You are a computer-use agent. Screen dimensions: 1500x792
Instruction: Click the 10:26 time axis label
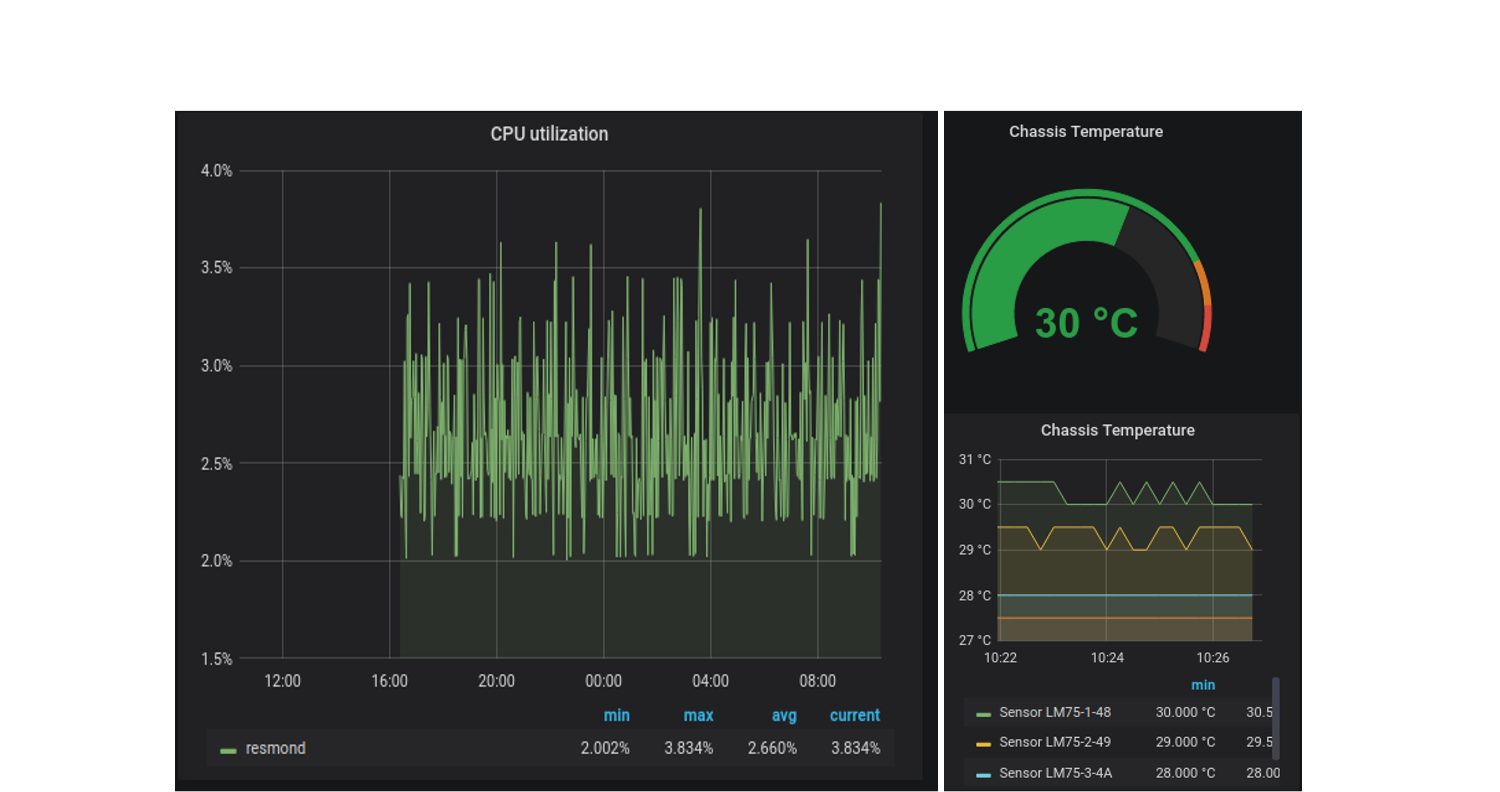1213,658
